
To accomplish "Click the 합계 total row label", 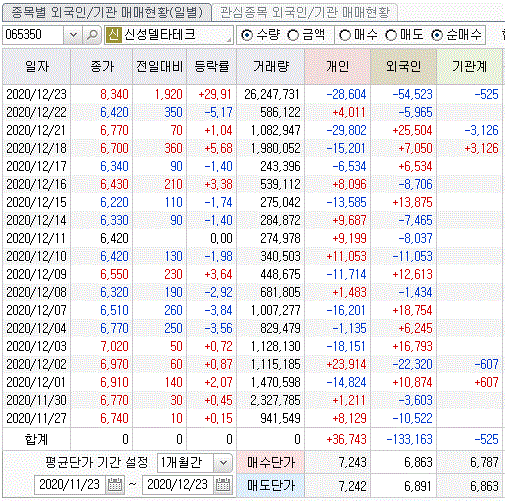I will [x=36, y=439].
